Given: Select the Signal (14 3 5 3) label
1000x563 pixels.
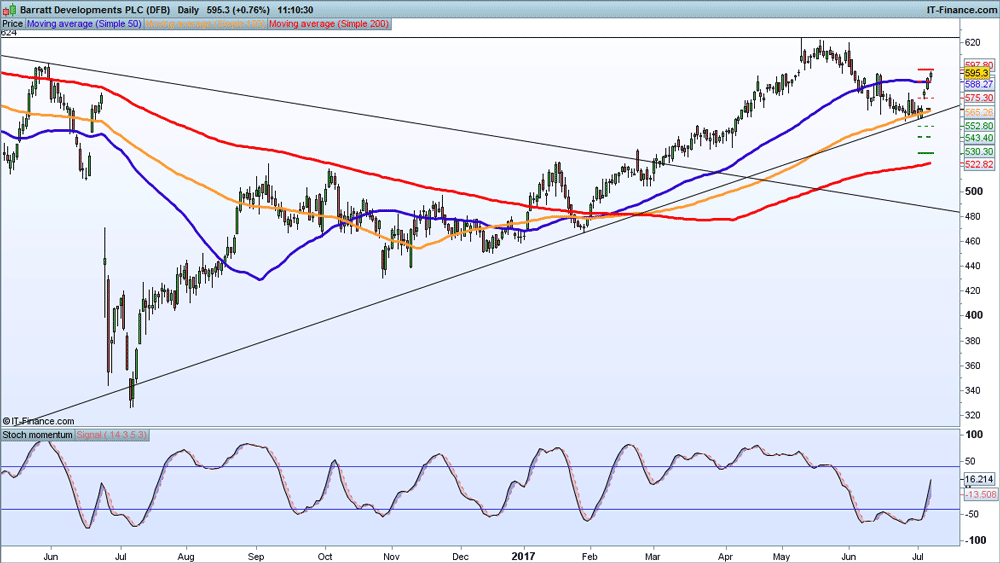Looking at the screenshot, I should point(112,435).
